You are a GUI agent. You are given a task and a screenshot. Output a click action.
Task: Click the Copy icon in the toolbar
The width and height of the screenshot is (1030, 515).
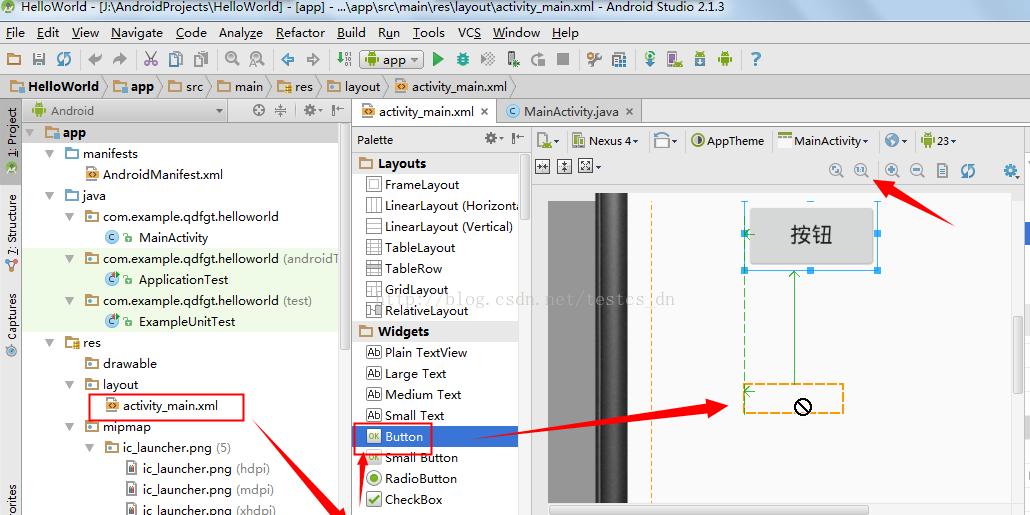[x=176, y=59]
